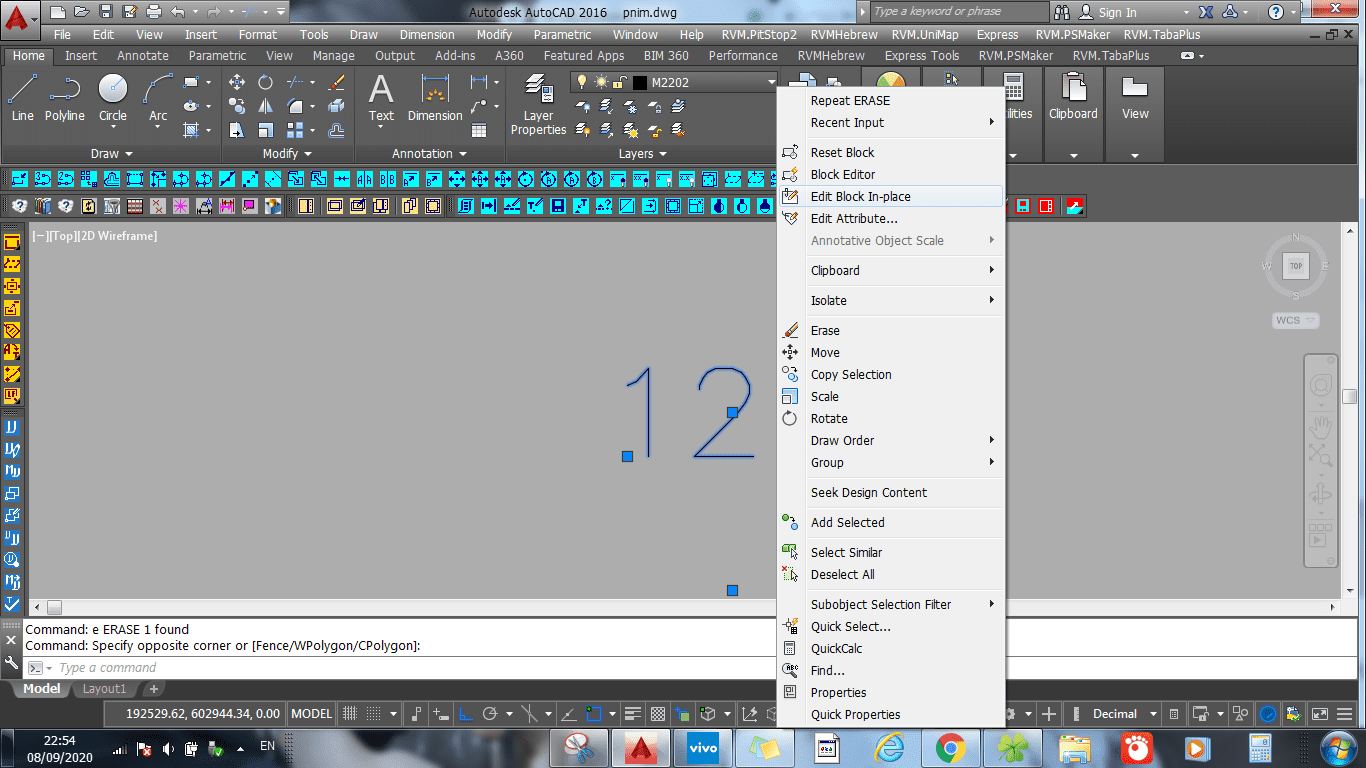Choose Edit Block In-place from context menu
Viewport: 1366px width, 768px height.
[x=860, y=197]
